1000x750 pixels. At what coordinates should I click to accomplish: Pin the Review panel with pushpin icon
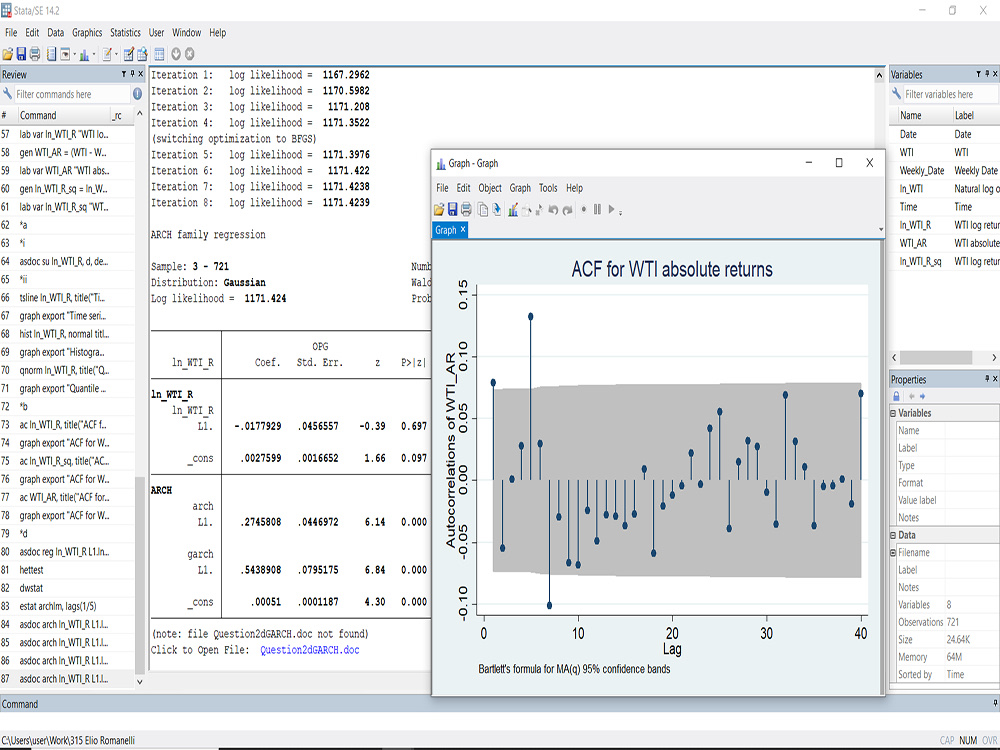coord(132,74)
